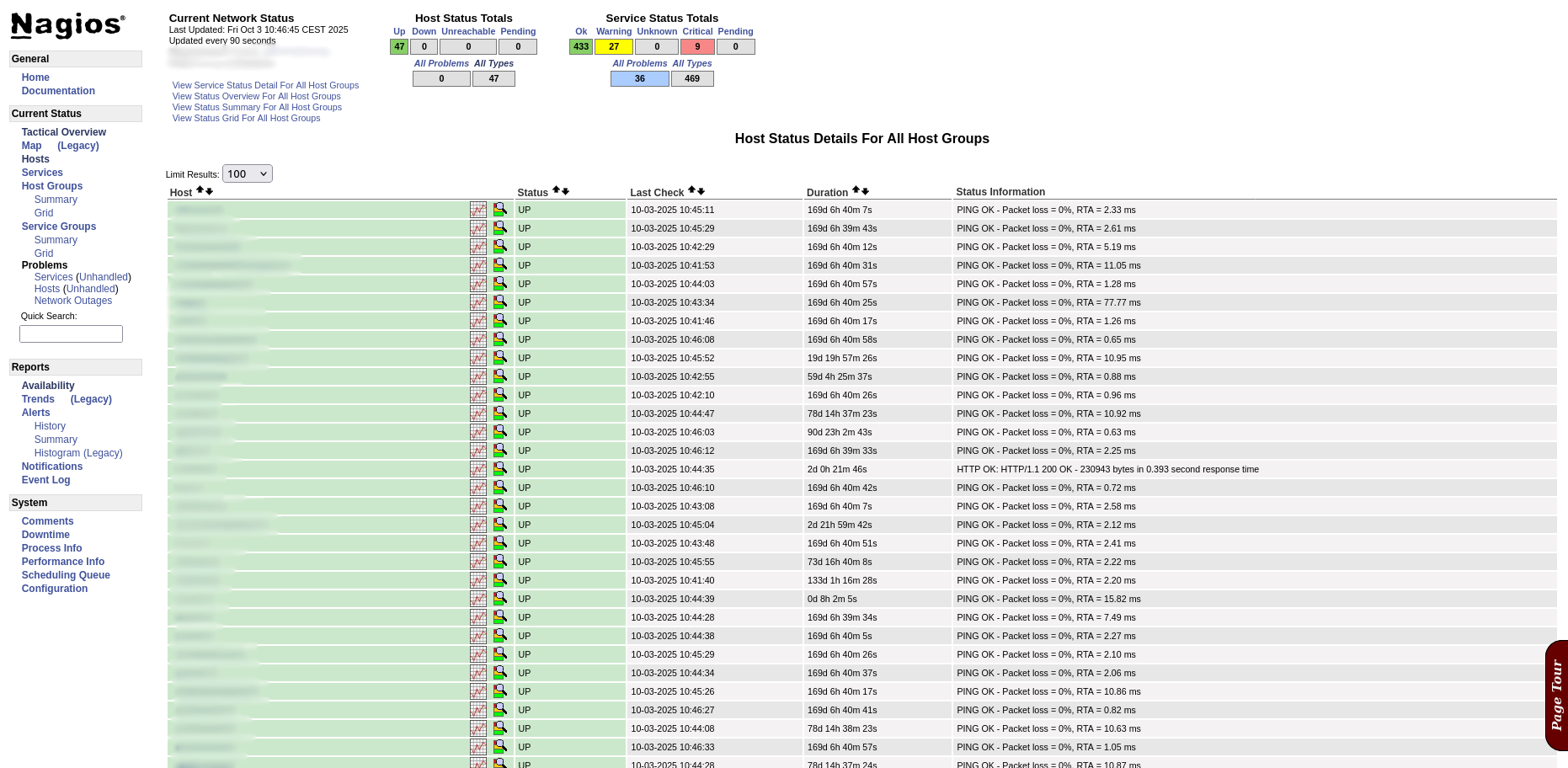Click the yellow Warning count of 27
Image resolution: width=1568 pixels, height=768 pixels.
(x=614, y=47)
